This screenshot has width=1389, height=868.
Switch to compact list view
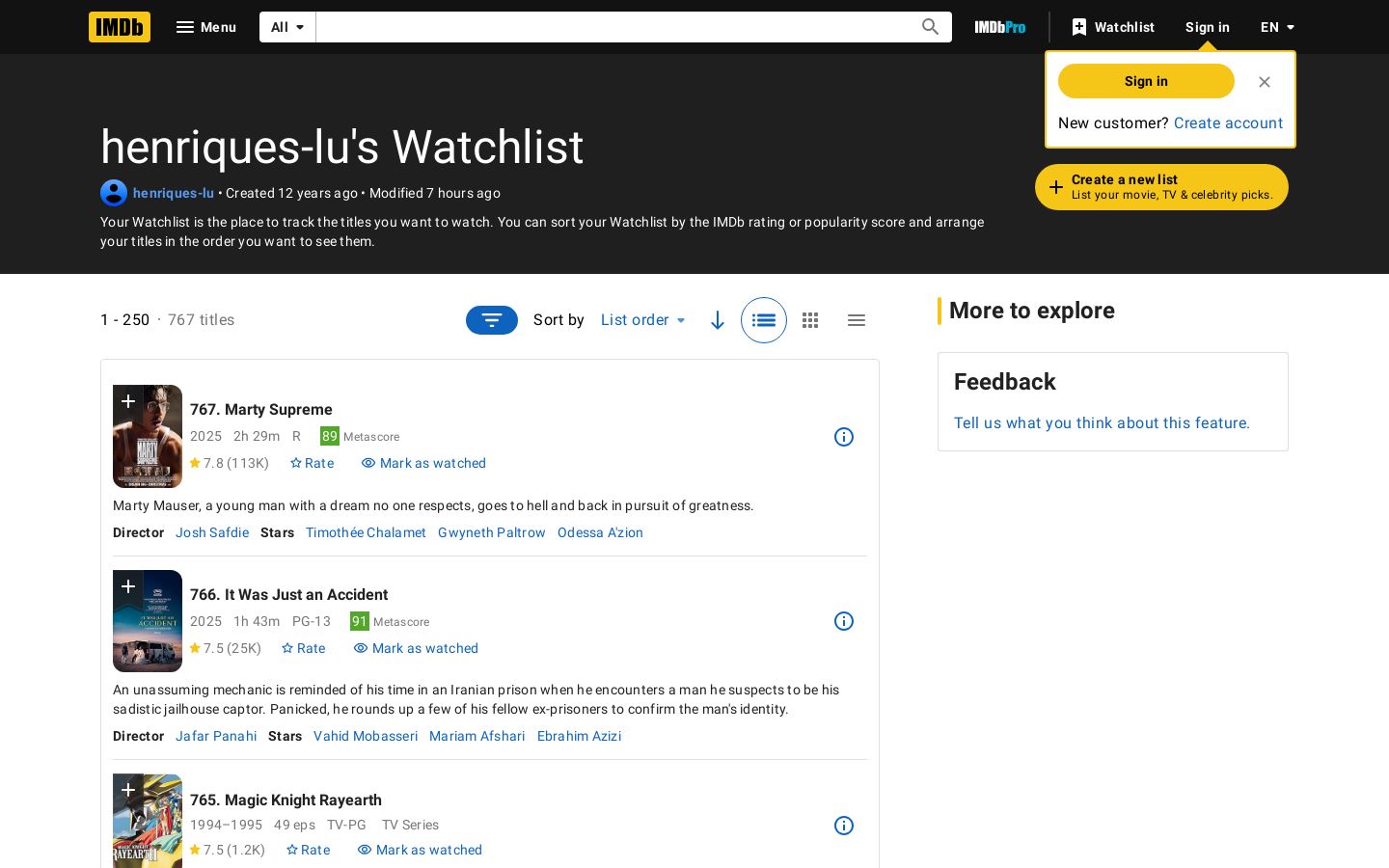[x=857, y=320]
